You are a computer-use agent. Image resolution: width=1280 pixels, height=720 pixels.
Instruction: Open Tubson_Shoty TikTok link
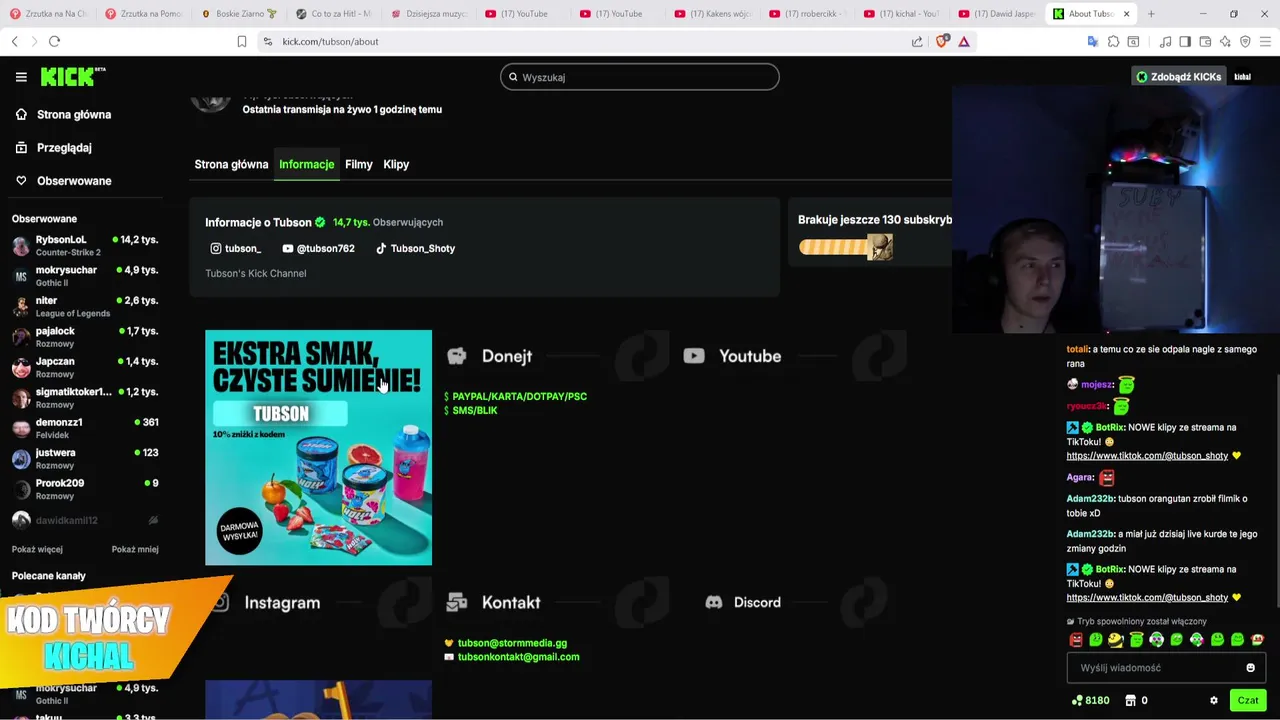(x=415, y=249)
